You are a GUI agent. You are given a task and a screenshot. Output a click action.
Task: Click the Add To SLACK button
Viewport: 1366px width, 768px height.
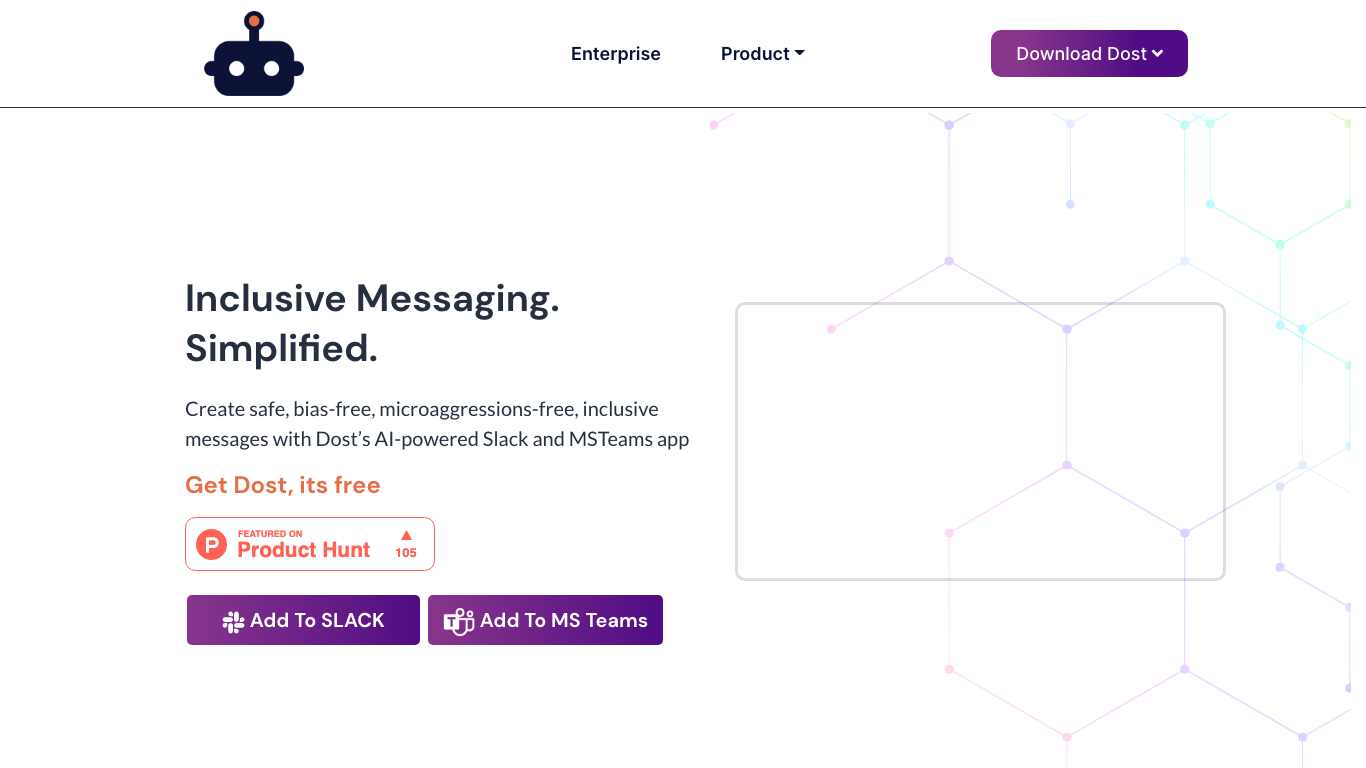(303, 620)
